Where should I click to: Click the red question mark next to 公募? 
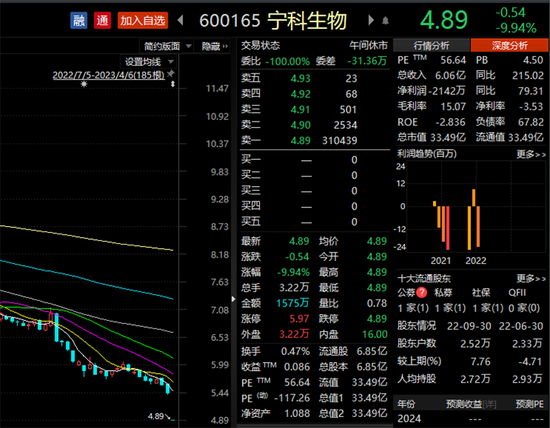[421, 292]
